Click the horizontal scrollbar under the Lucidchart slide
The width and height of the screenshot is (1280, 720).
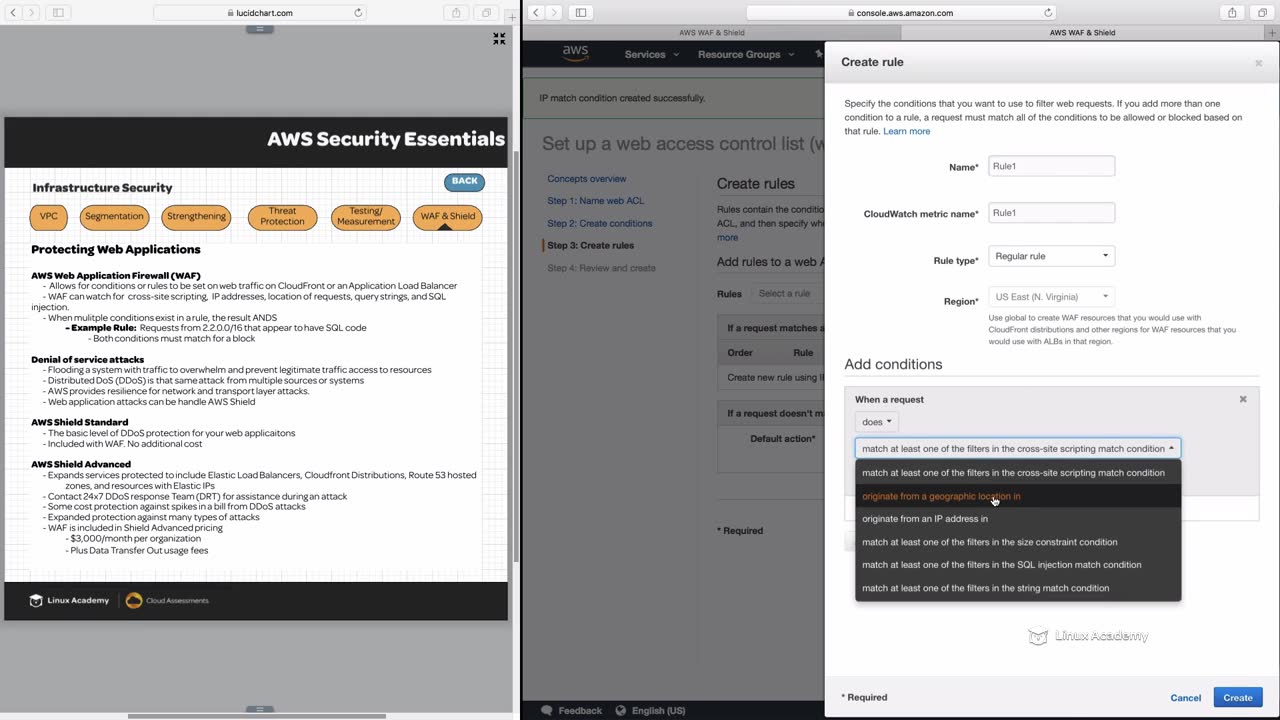(257, 716)
